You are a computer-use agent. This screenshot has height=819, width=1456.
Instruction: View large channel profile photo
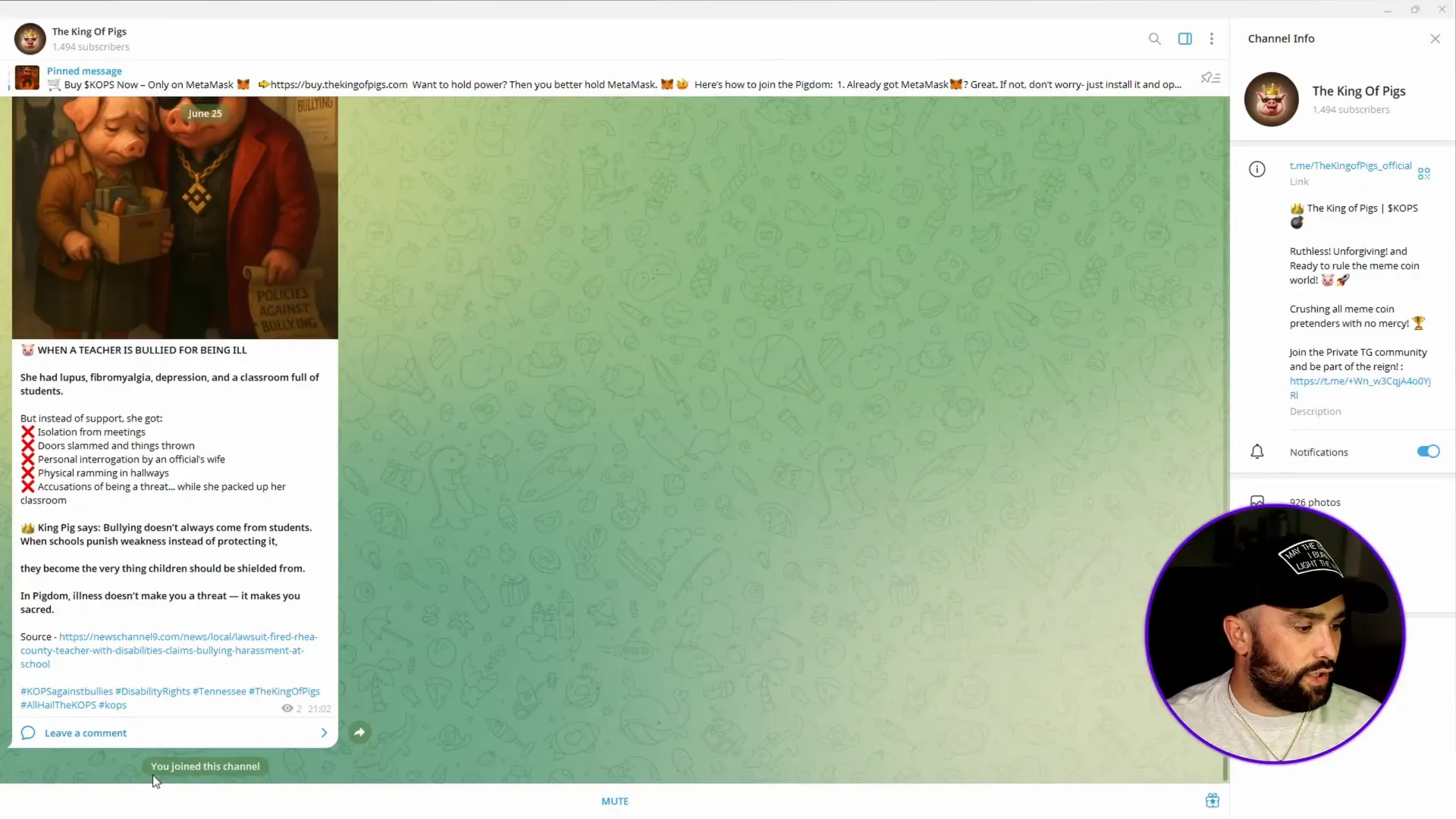click(1272, 99)
